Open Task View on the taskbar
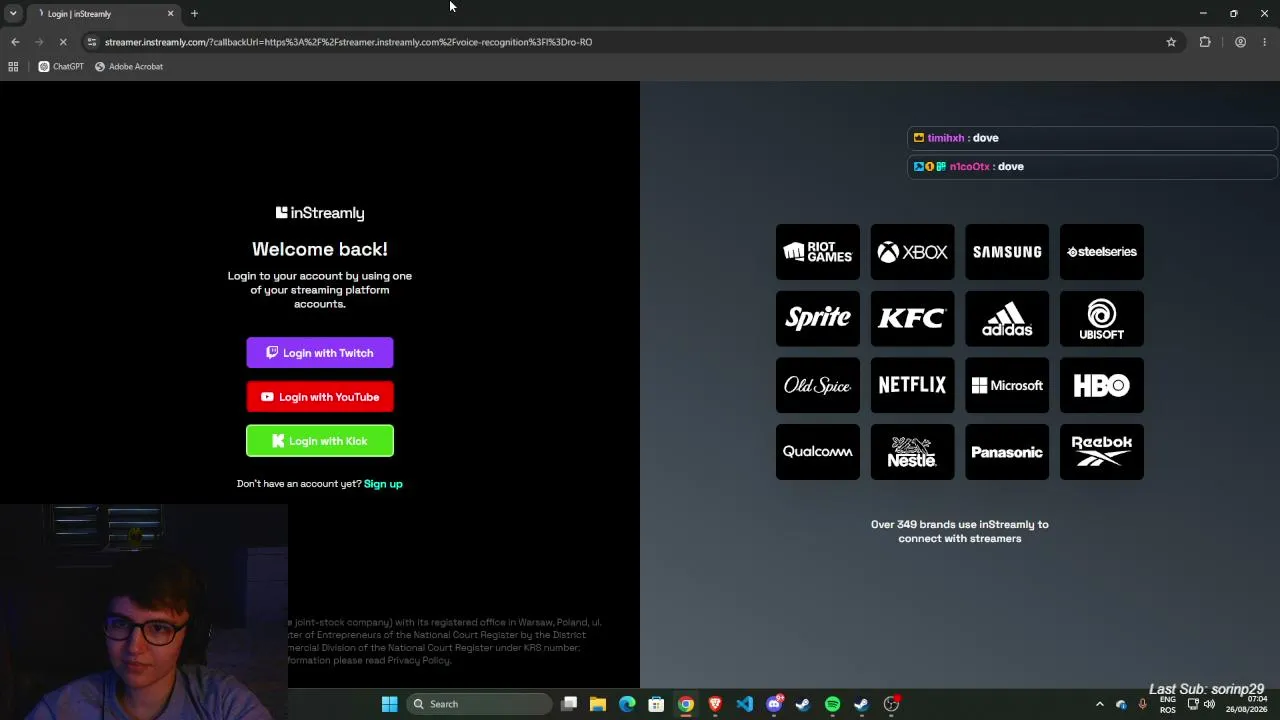The width and height of the screenshot is (1280, 720). [569, 704]
